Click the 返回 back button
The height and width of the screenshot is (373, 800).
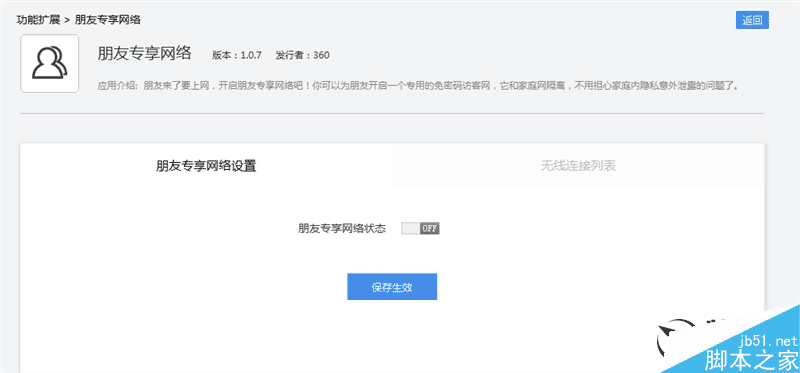pyautogui.click(x=752, y=20)
